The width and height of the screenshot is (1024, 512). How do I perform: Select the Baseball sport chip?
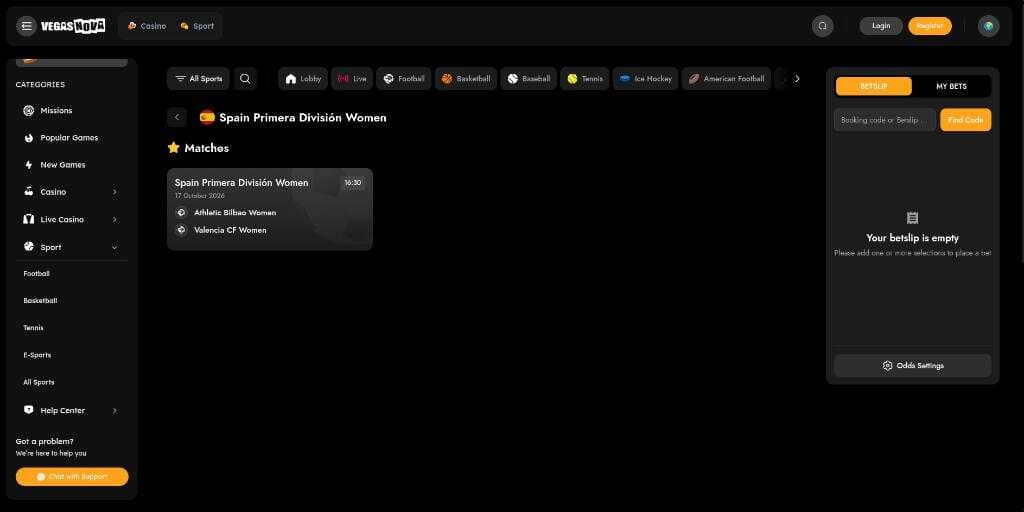pos(529,78)
